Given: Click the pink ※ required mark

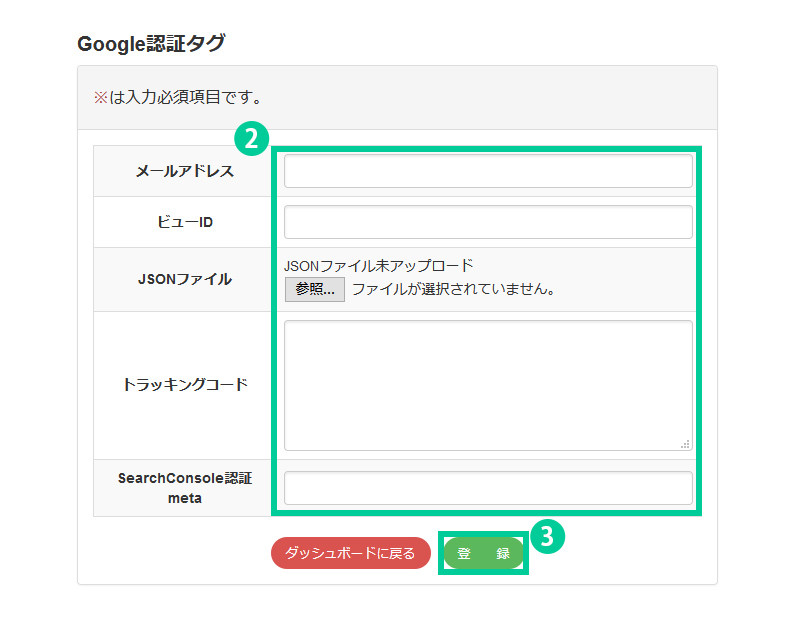Looking at the screenshot, I should [100, 98].
